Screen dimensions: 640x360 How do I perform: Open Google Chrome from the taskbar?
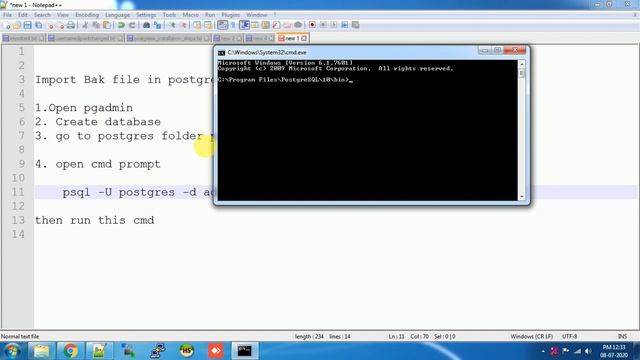click(x=70, y=351)
